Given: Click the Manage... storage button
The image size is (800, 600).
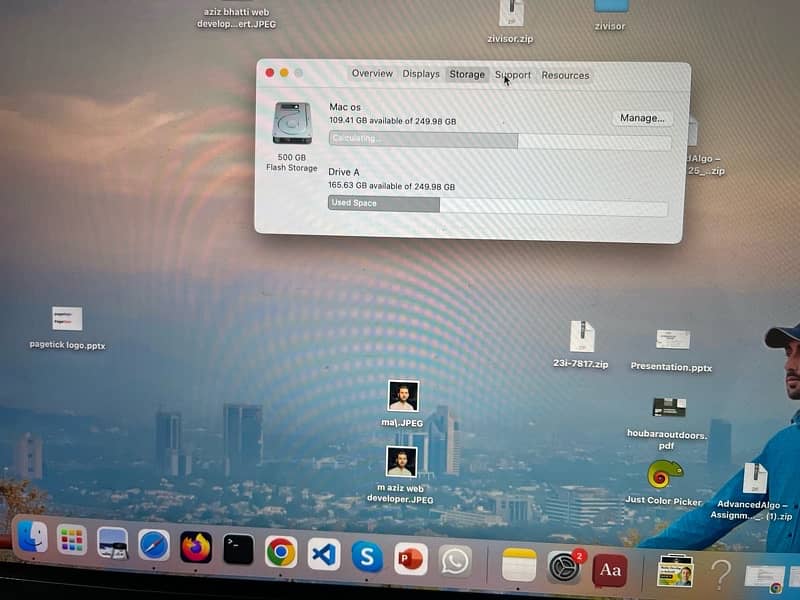Looking at the screenshot, I should tap(642, 118).
